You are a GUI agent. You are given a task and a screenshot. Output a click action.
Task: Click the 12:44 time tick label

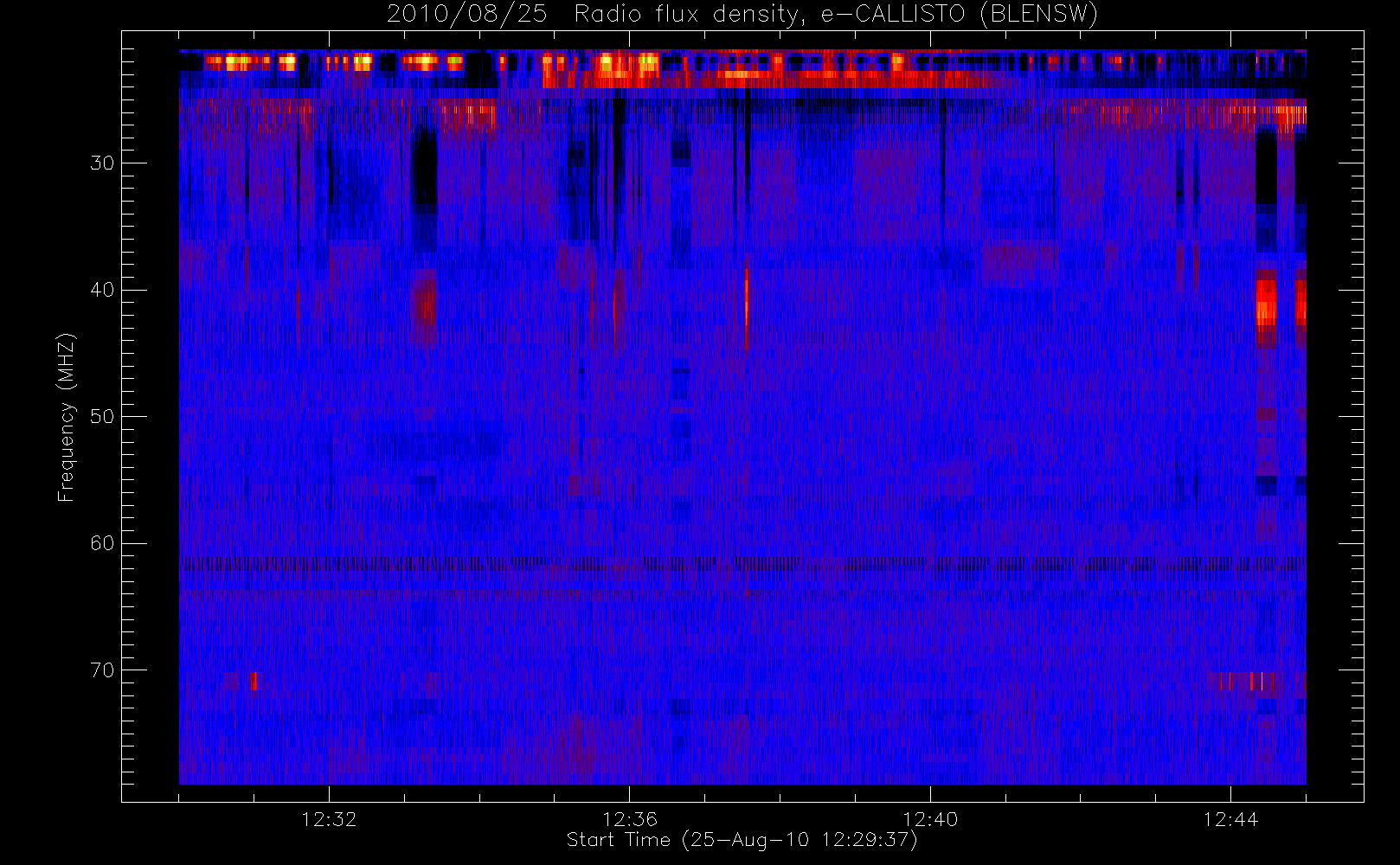click(1230, 819)
